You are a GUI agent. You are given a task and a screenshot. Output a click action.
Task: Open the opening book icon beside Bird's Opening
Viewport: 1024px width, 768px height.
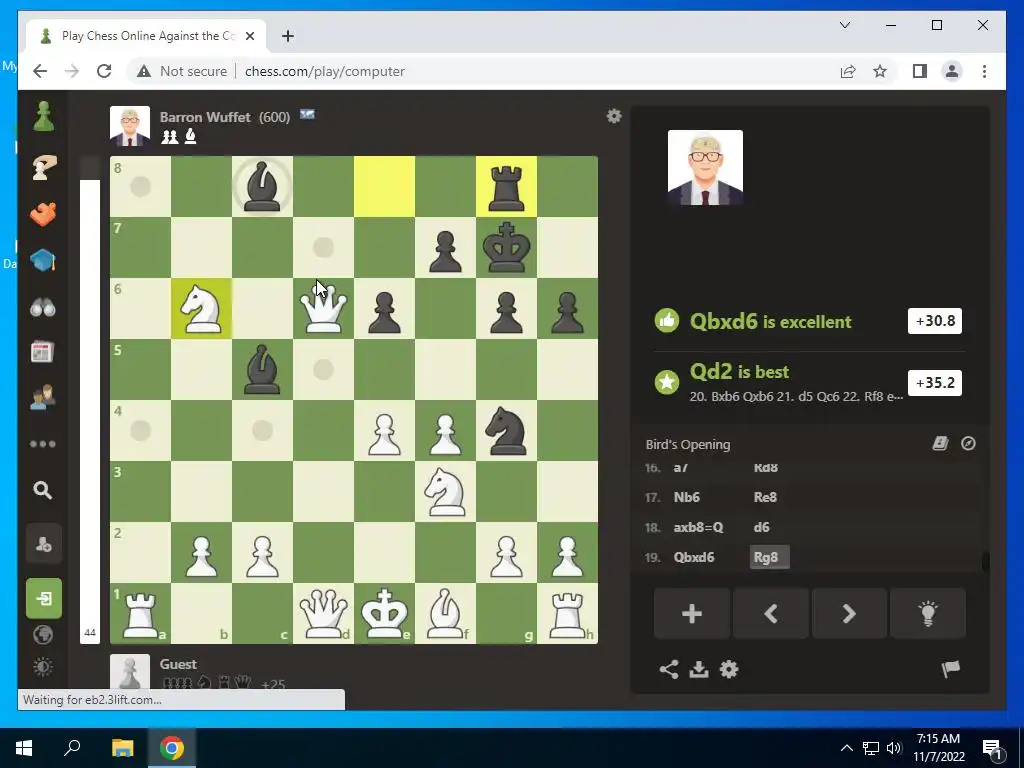(x=940, y=443)
